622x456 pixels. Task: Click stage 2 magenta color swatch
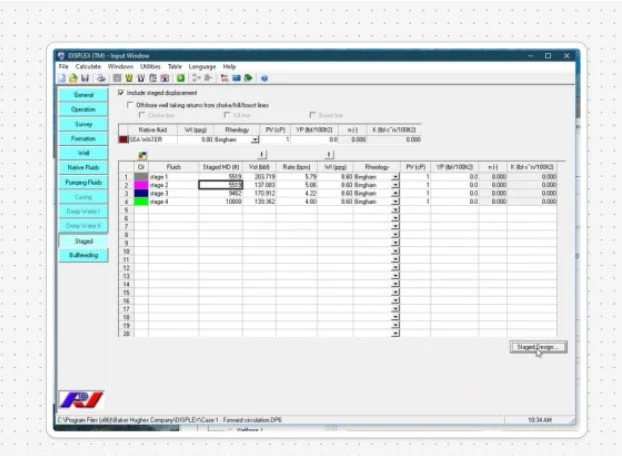(141, 185)
